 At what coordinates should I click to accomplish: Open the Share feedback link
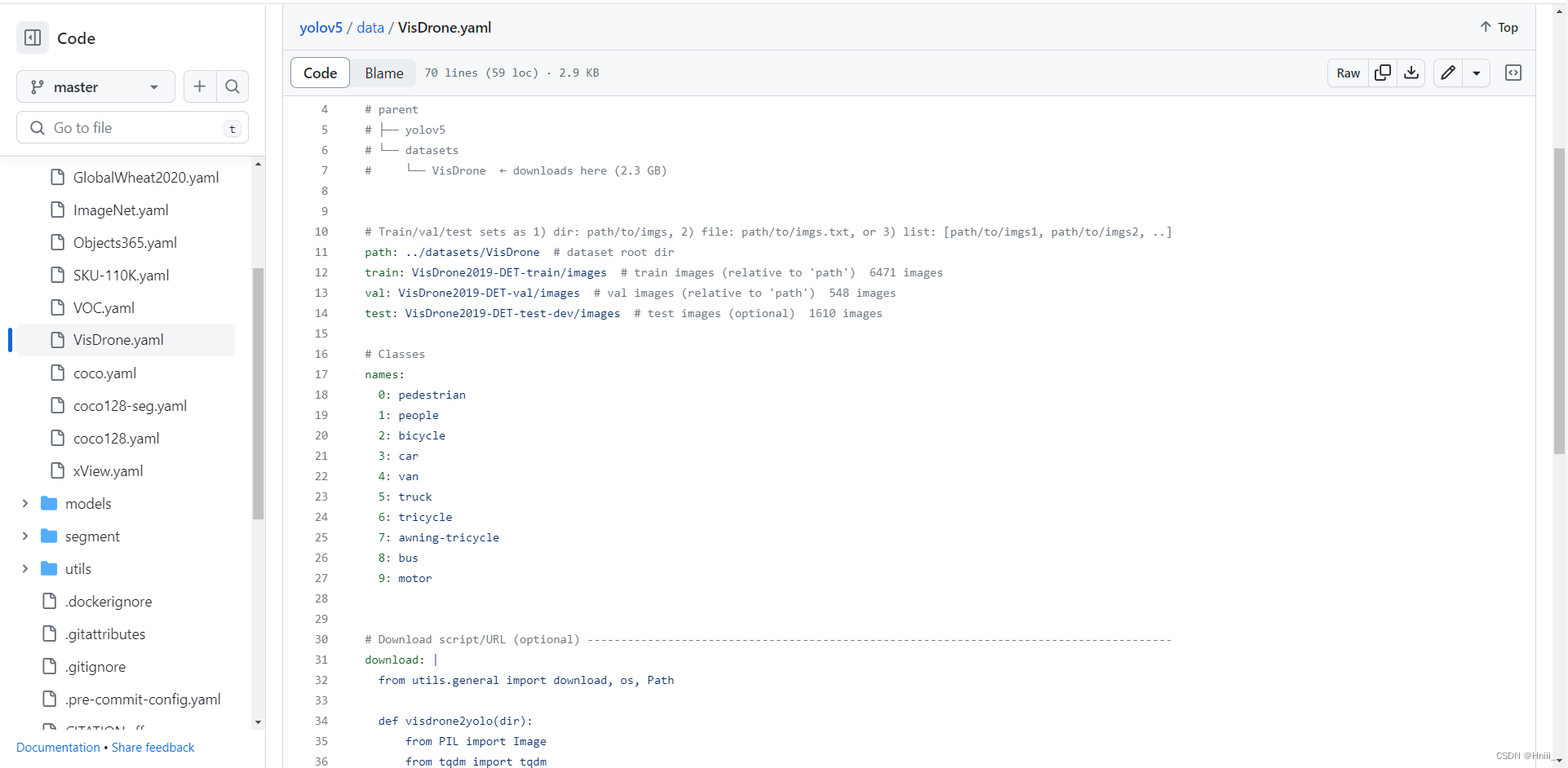pos(153,747)
